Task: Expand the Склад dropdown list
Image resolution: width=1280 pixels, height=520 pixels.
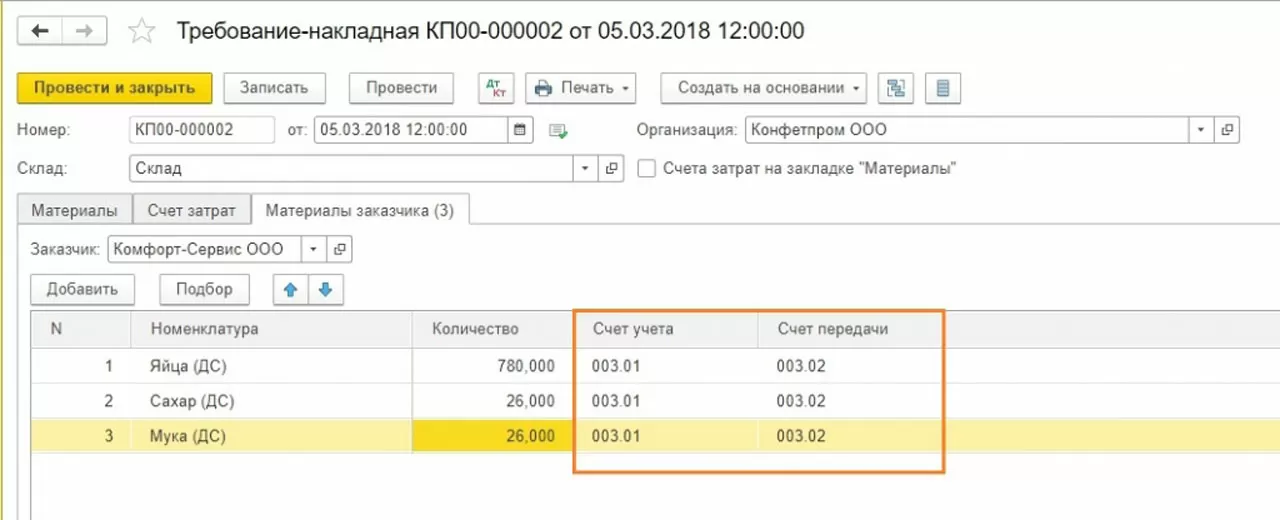Action: pyautogui.click(x=586, y=169)
